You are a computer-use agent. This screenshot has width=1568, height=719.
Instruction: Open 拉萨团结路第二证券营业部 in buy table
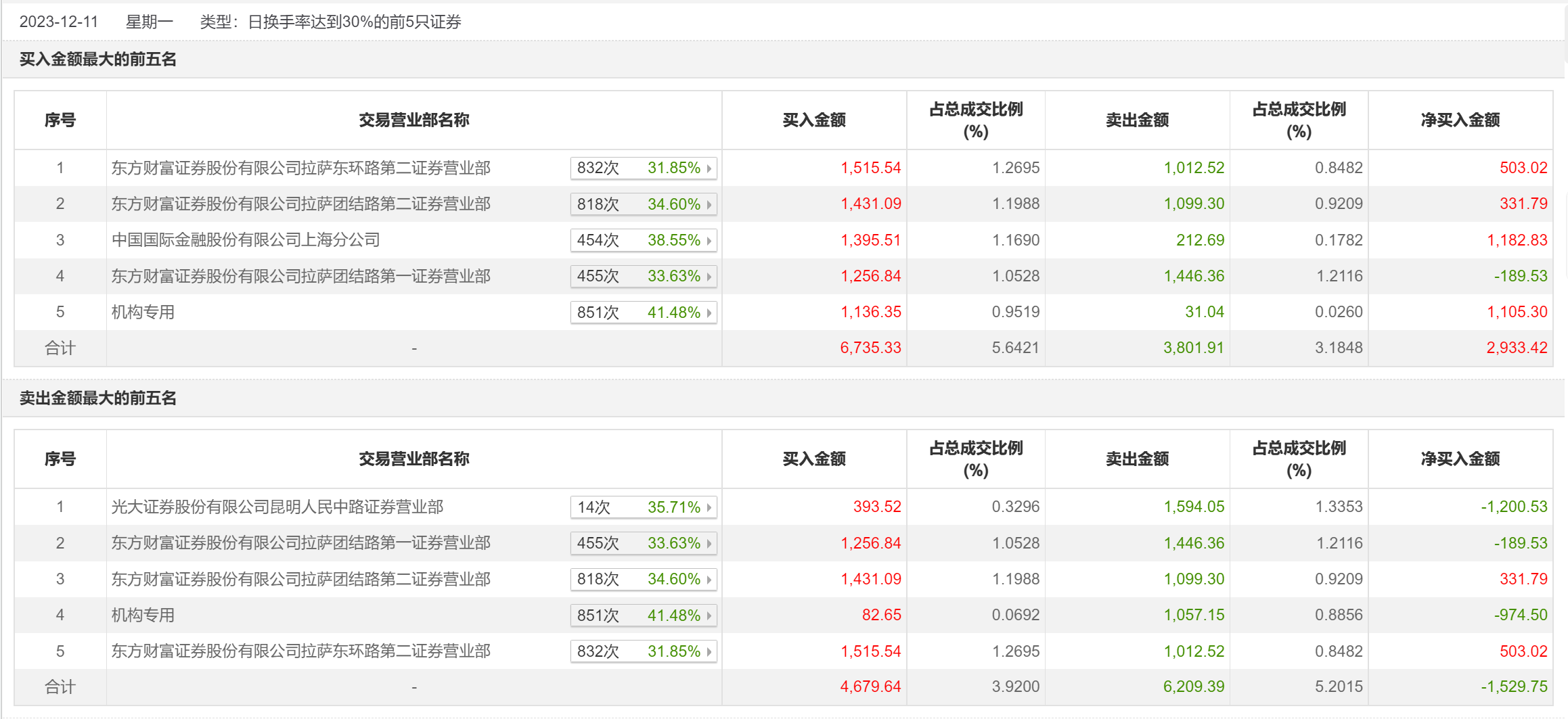pos(300,204)
